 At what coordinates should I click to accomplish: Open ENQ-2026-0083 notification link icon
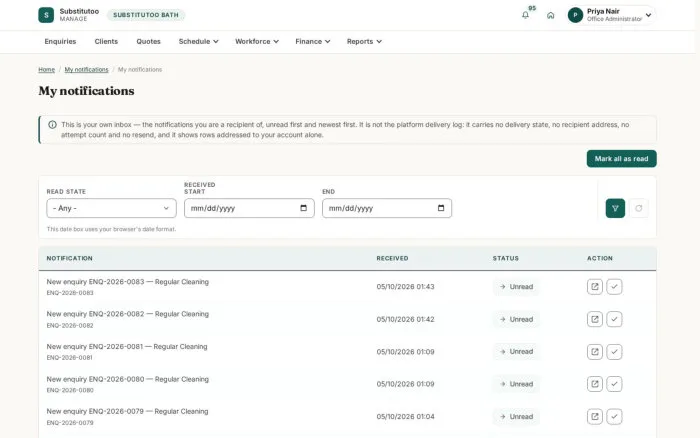click(x=595, y=287)
